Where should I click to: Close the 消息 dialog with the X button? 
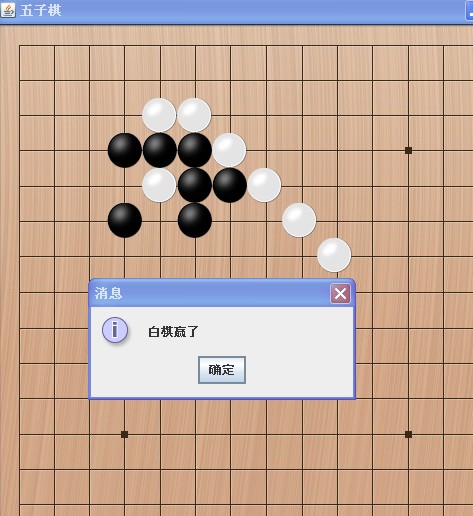tap(340, 294)
